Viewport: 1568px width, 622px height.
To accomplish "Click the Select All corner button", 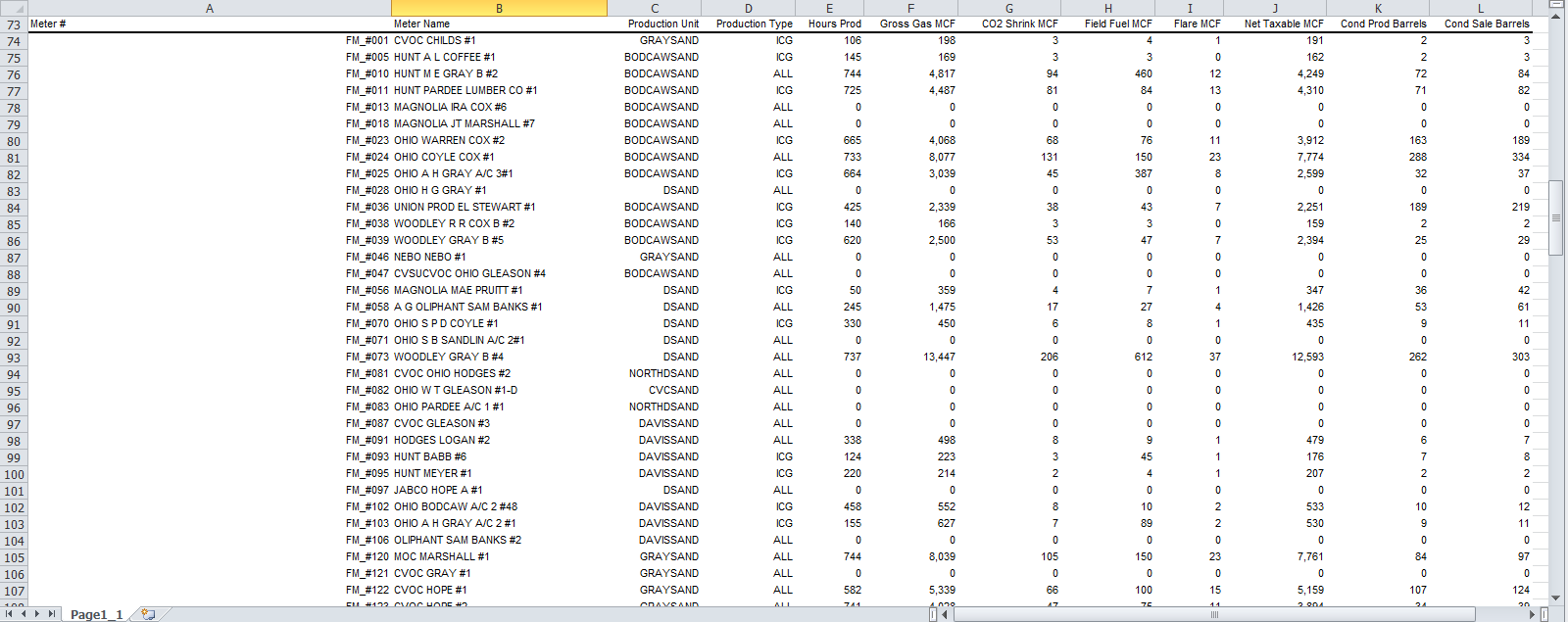I will pyautogui.click(x=14, y=8).
